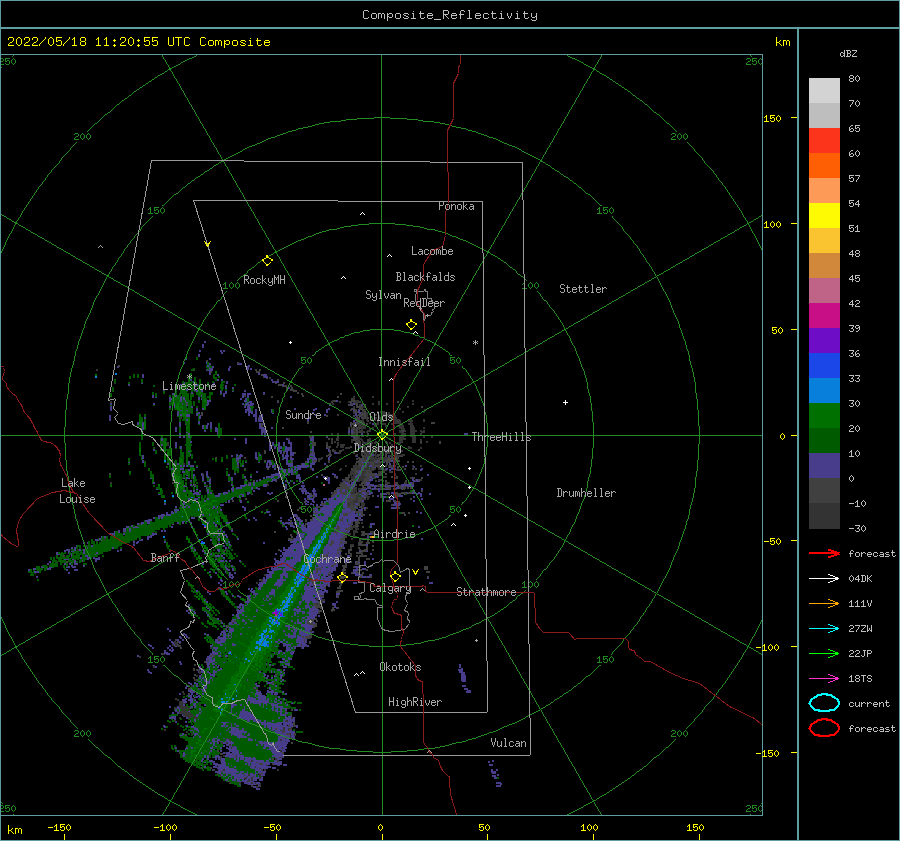Screen dimensions: 900x841
Task: Select the green 30–20 dBZ swatch
Action: (x=824, y=416)
